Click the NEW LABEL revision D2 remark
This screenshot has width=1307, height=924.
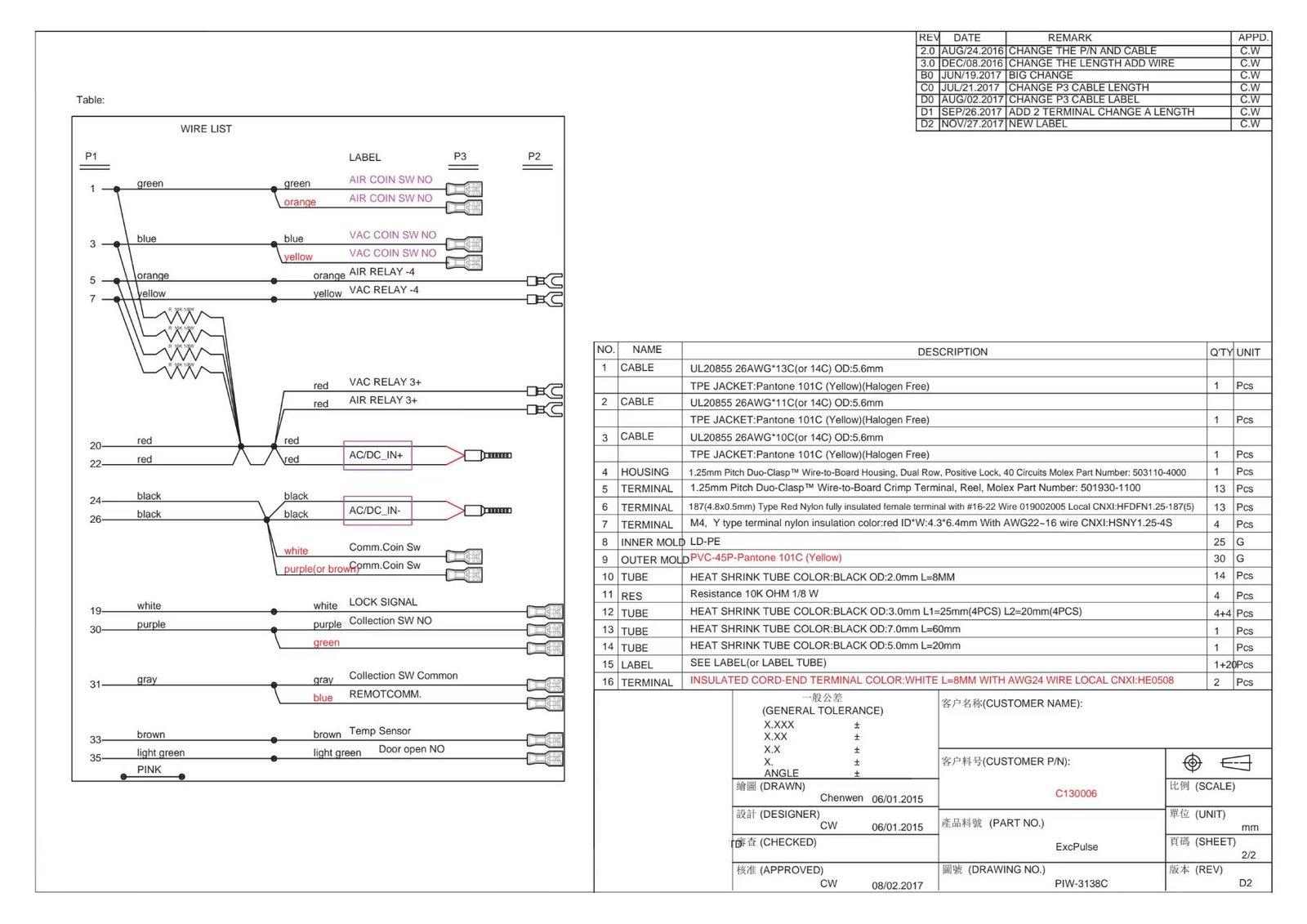[x=1037, y=124]
